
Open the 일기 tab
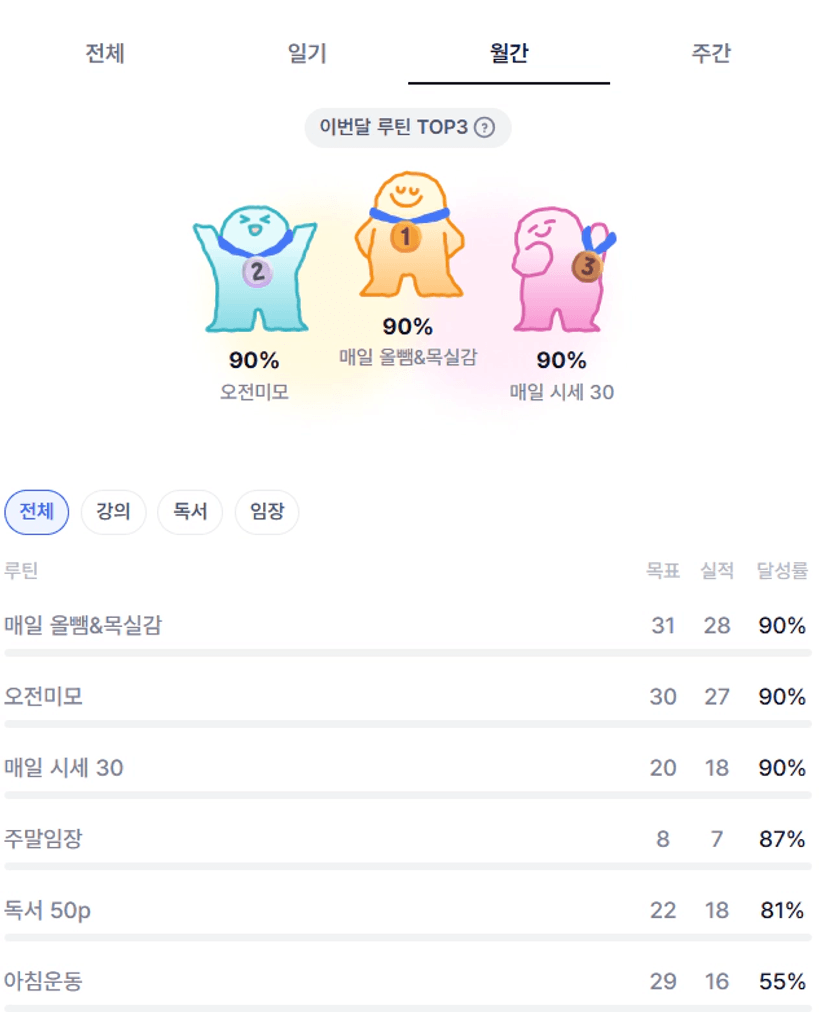point(307,54)
